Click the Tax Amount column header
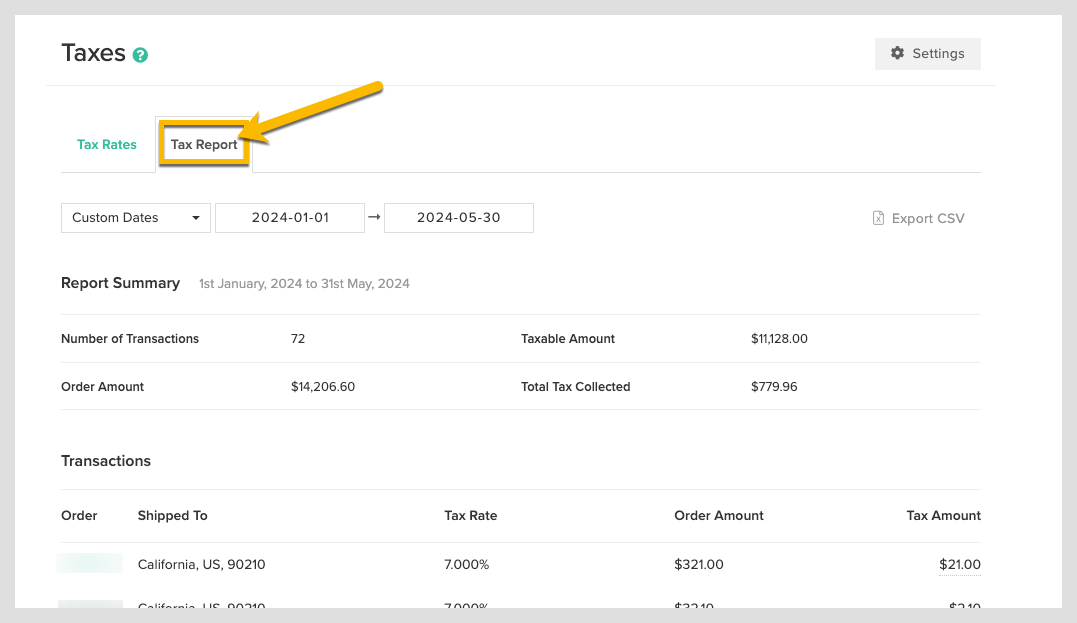The image size is (1077, 623). point(943,515)
